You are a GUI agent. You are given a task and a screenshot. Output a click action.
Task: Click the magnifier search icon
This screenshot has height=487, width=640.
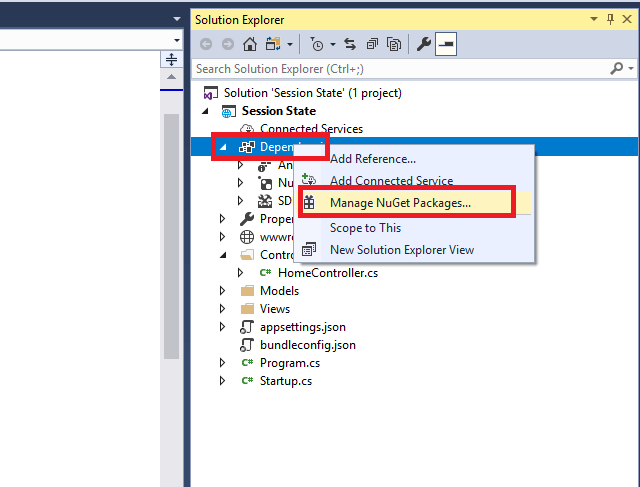(x=616, y=69)
